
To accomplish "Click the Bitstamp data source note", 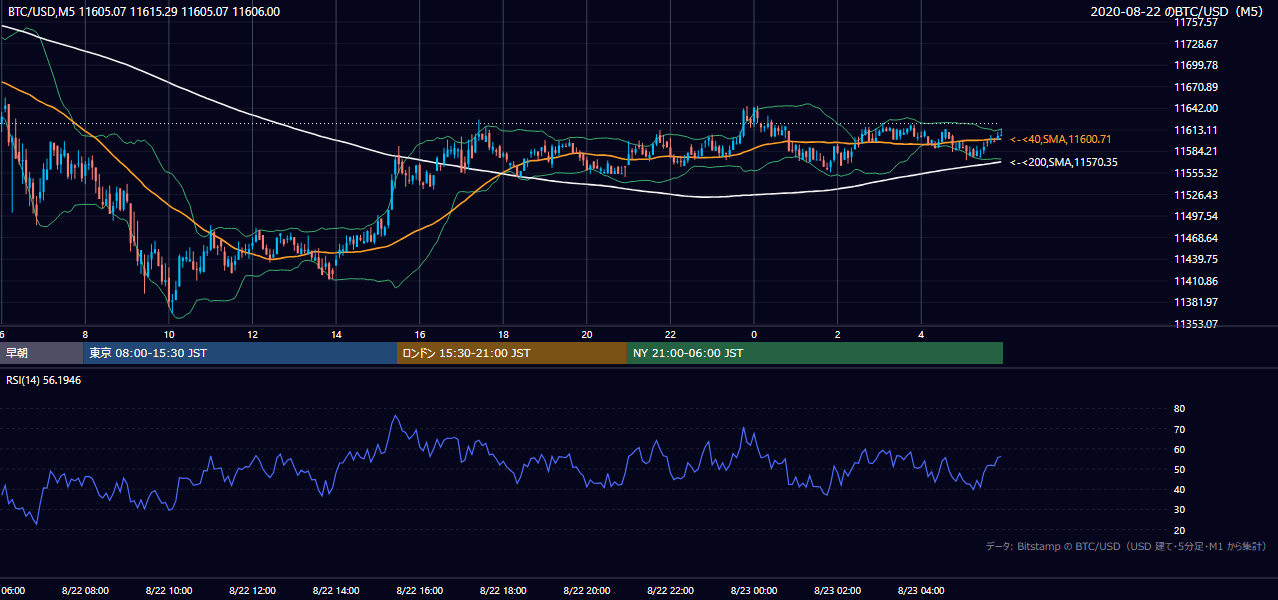I will 1126,546.
